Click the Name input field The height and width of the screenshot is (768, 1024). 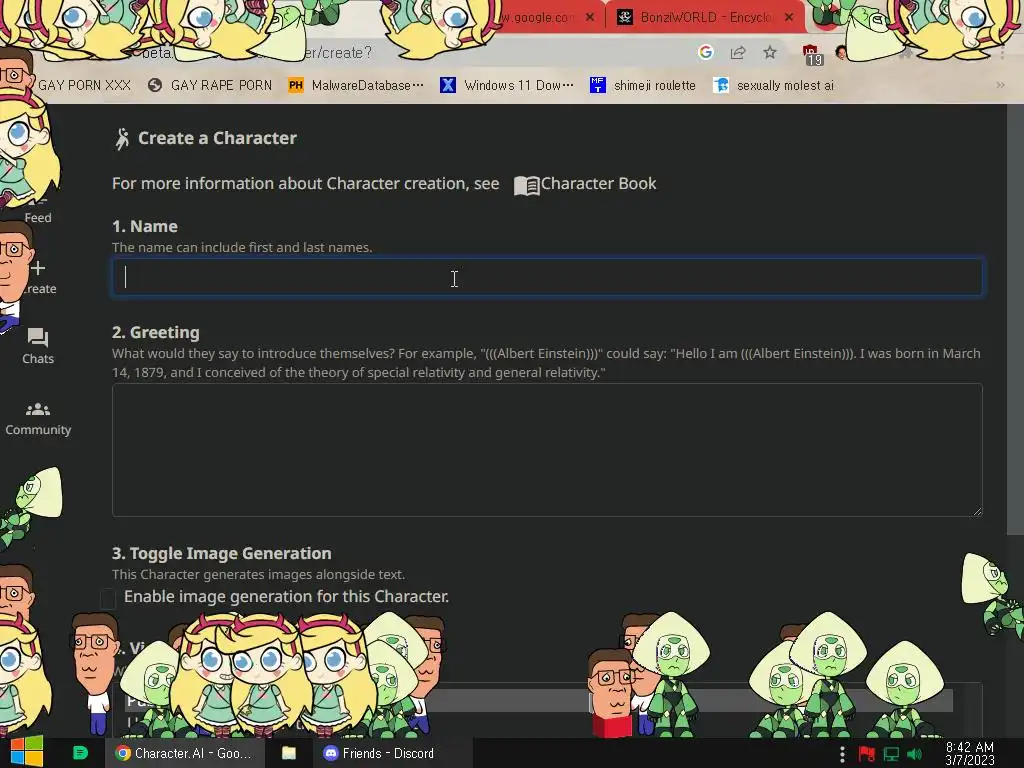pos(547,277)
